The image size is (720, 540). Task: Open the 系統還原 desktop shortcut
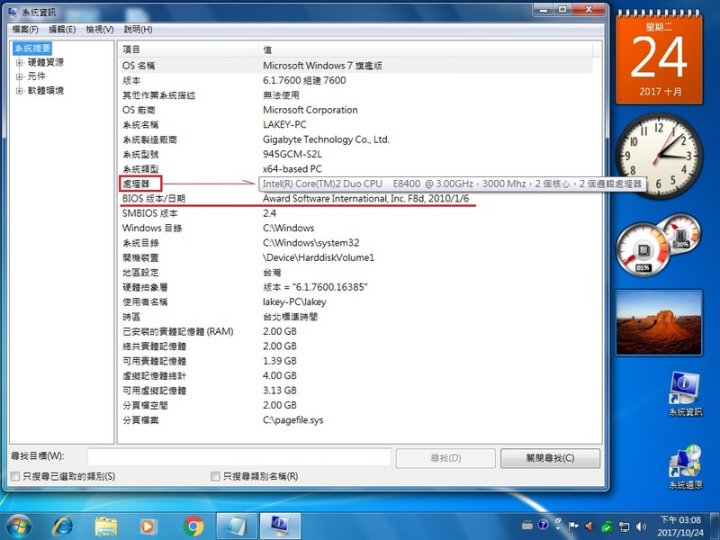(x=685, y=467)
